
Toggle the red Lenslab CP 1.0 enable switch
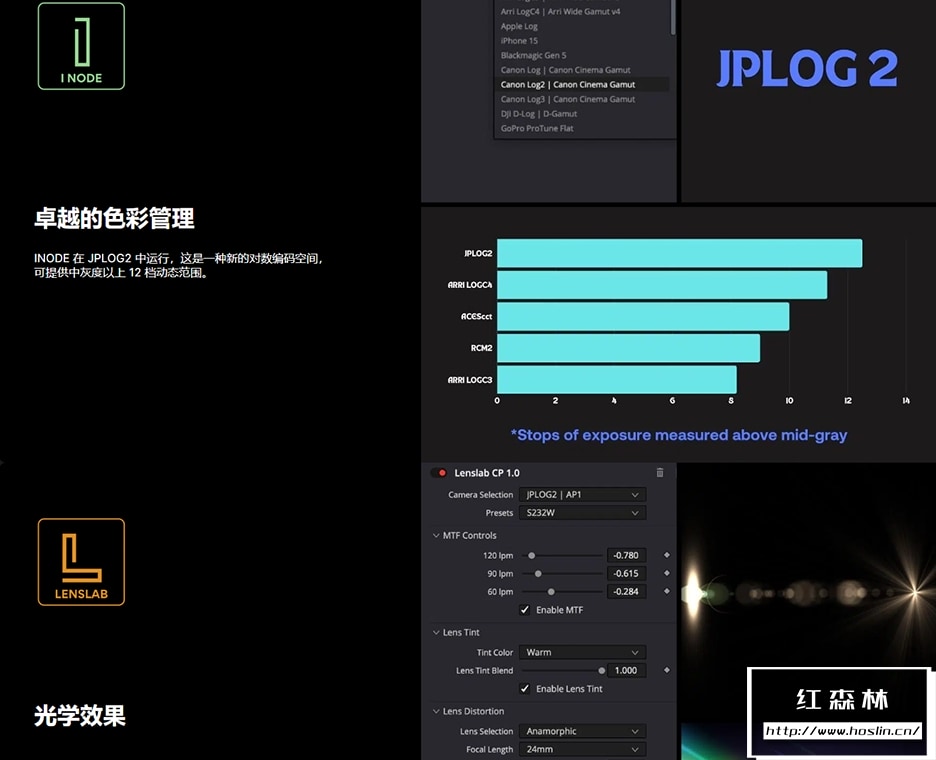click(439, 473)
